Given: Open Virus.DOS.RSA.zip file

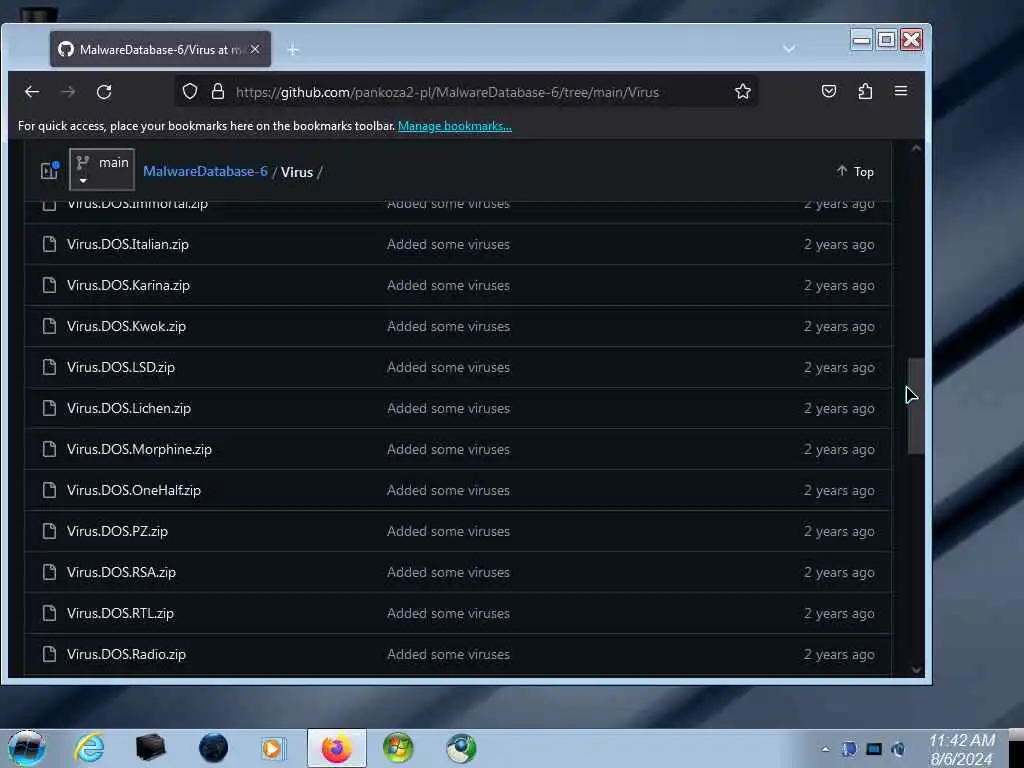Looking at the screenshot, I should click(x=121, y=572).
